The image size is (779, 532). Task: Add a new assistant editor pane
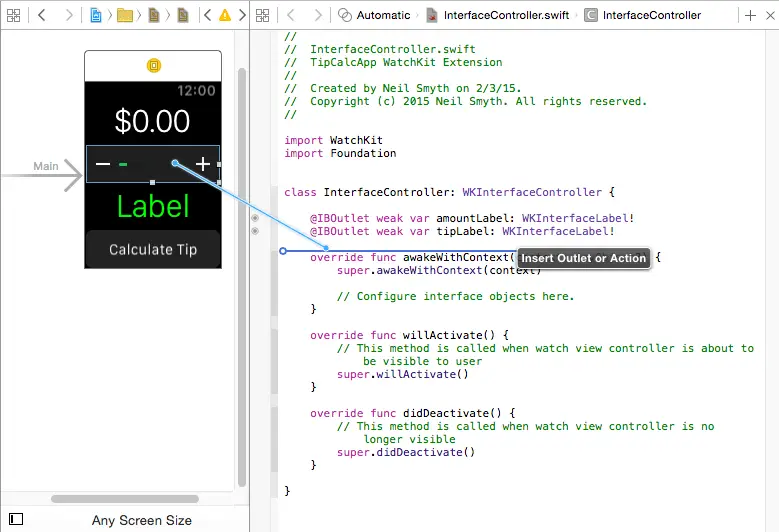751,15
